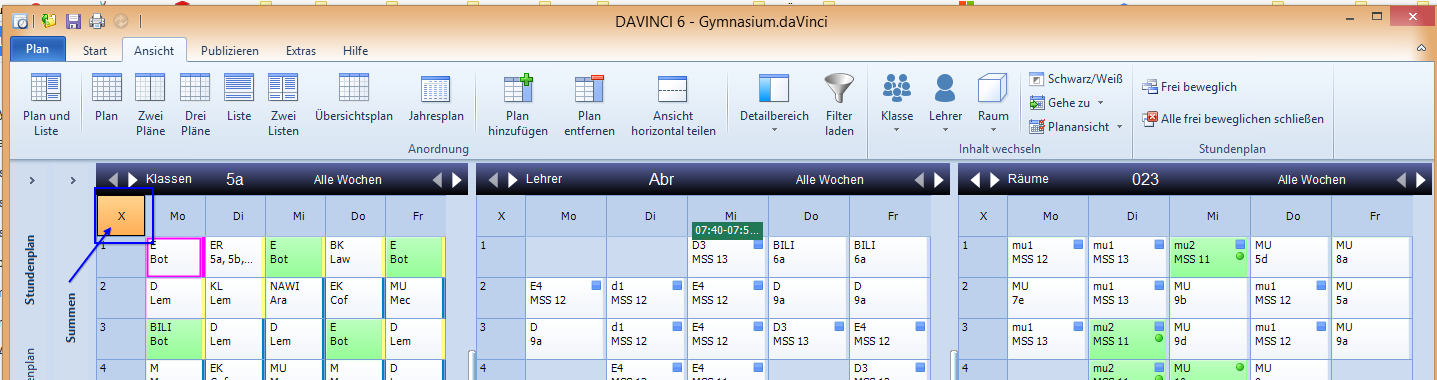Switch to the Publizieren ribbon tab
Viewport: 1437px width, 380px height.
(x=229, y=50)
